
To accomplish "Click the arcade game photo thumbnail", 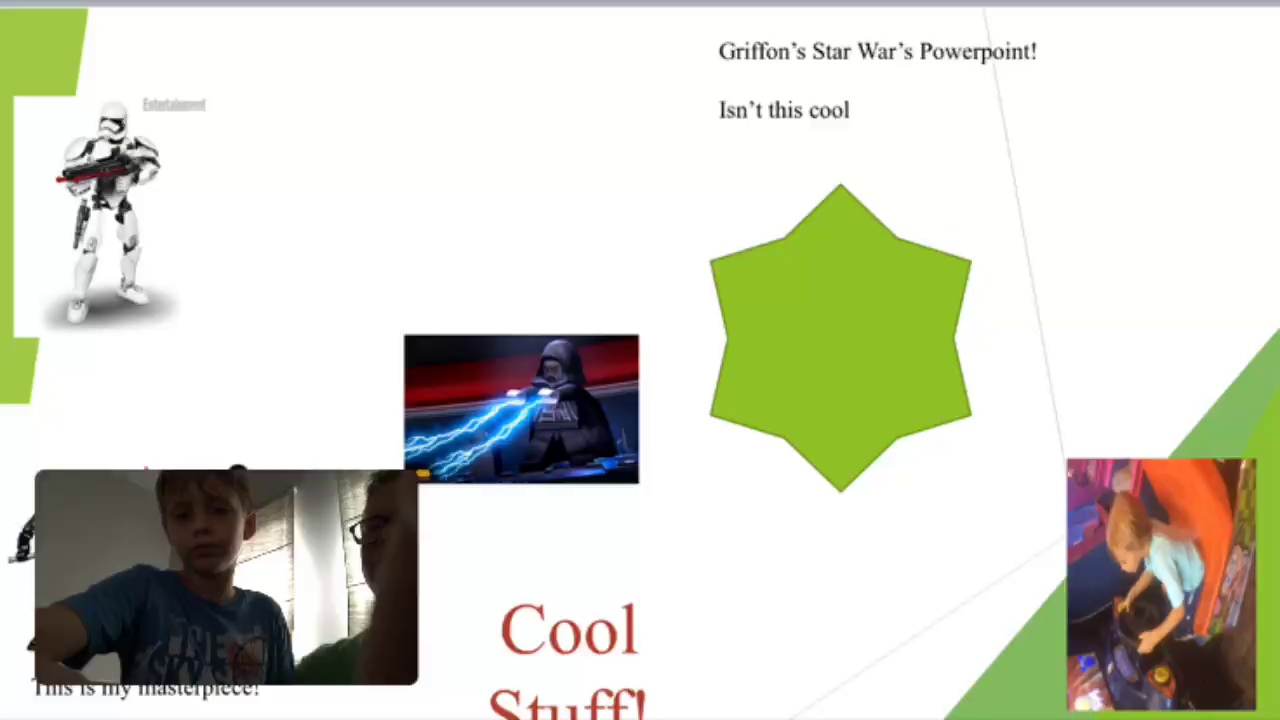I will 1160,584.
